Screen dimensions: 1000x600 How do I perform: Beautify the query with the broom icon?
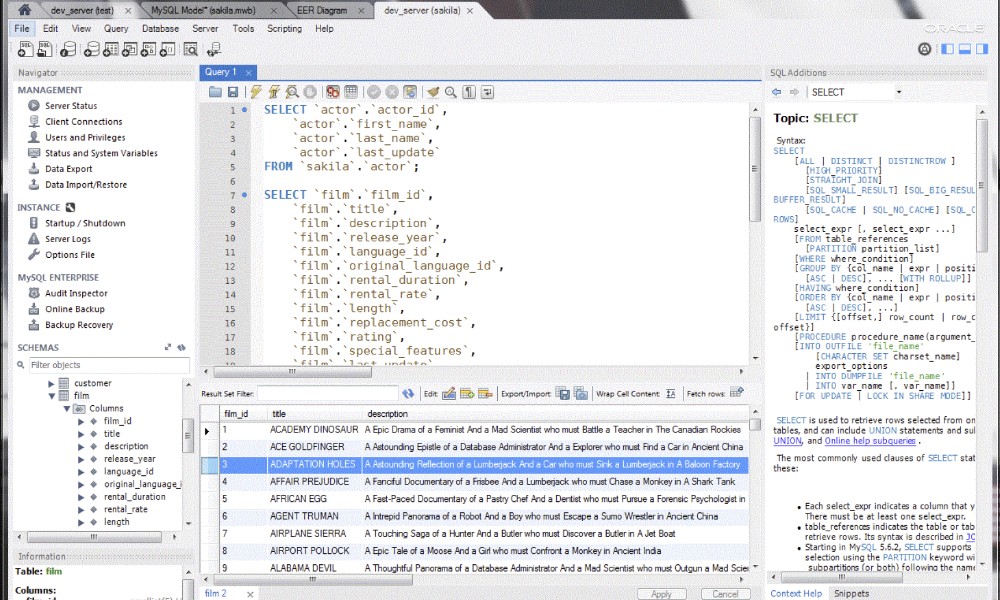click(x=433, y=92)
